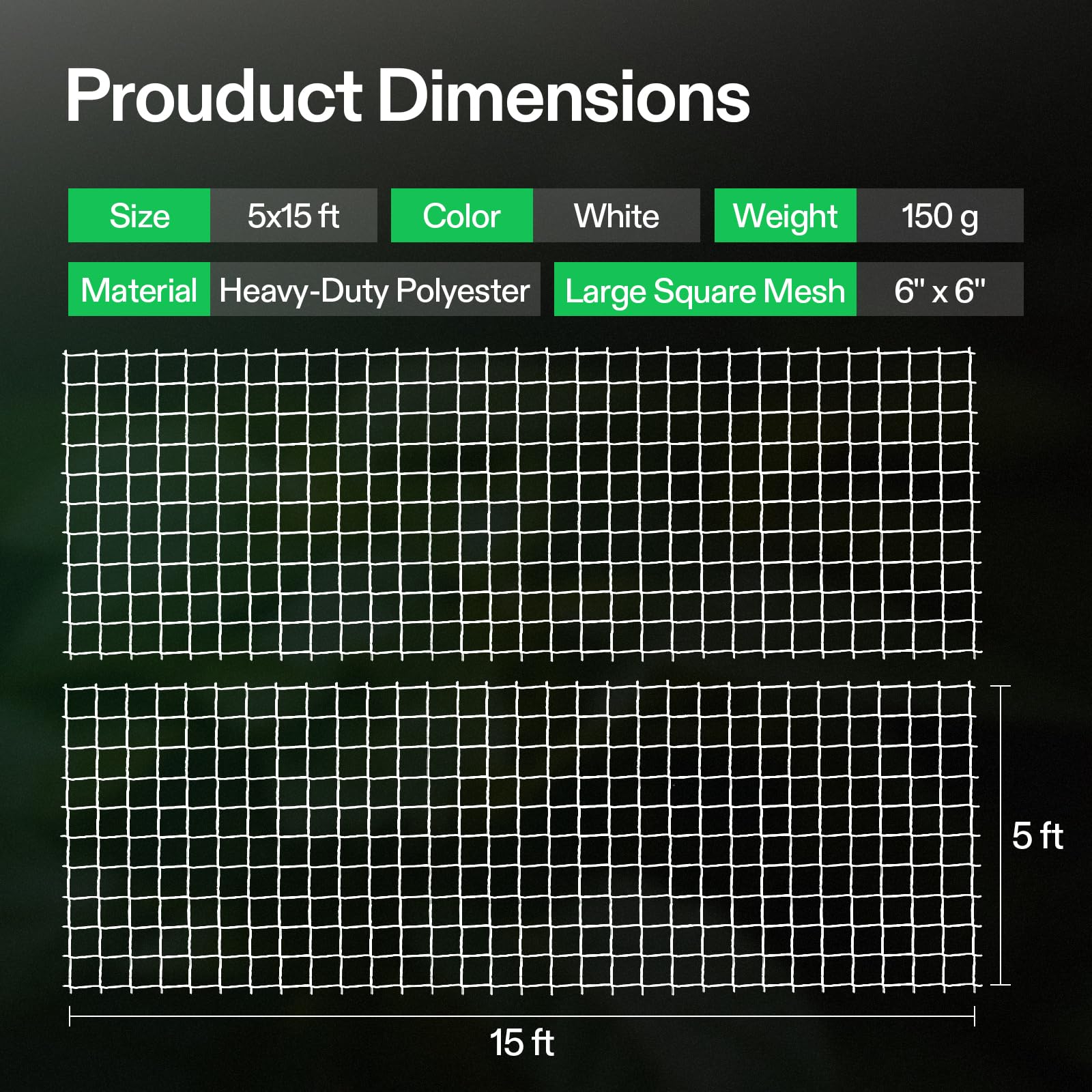1092x1092 pixels.
Task: Click the '150 g' weight value
Action: pyautogui.click(x=940, y=216)
